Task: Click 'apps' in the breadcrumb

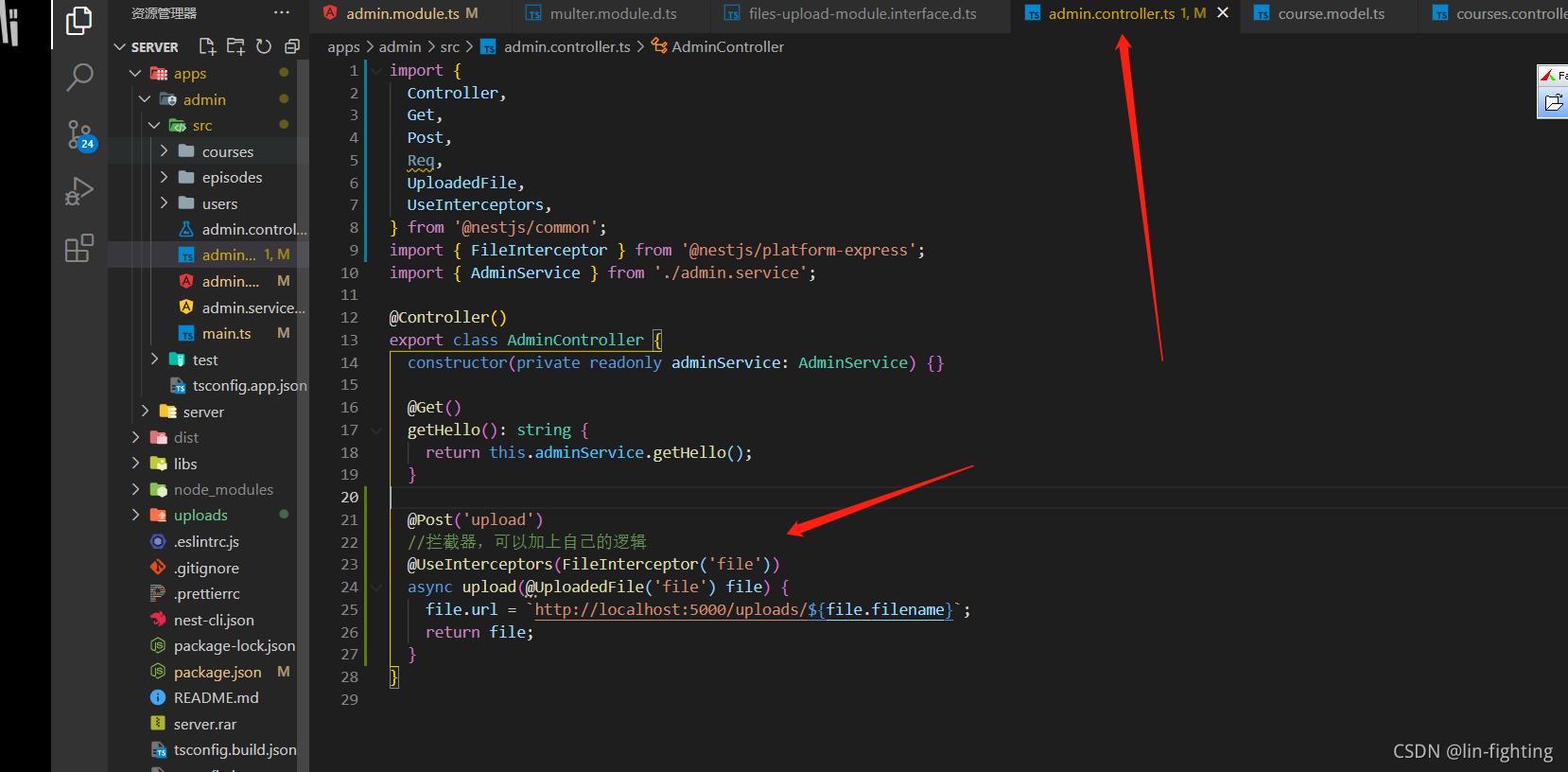Action: 343,46
